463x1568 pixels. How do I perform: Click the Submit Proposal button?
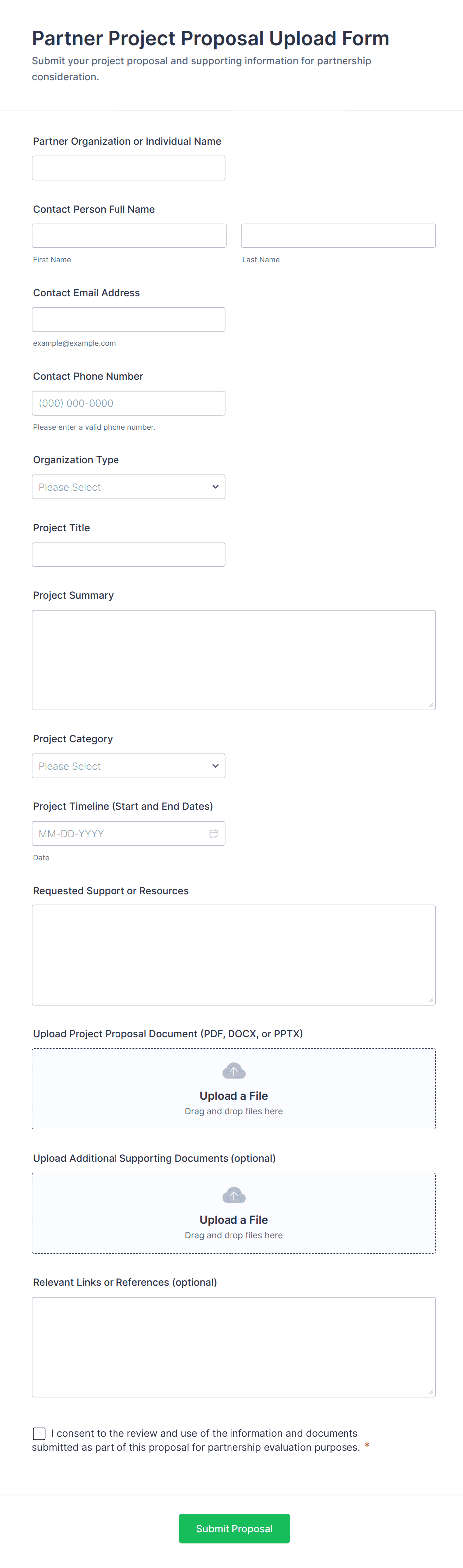[x=233, y=1528]
